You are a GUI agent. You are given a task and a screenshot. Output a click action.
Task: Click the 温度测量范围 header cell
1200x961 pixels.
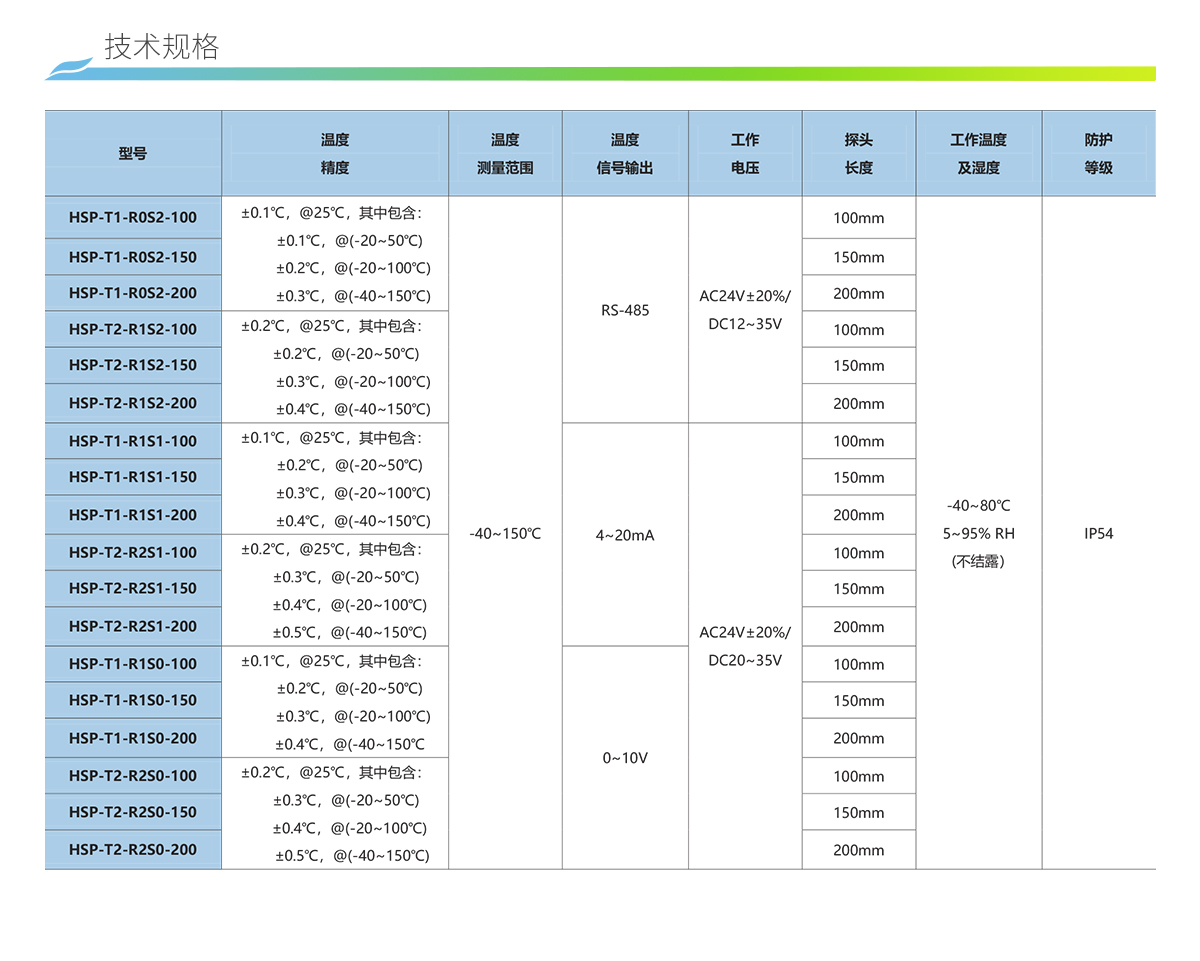point(505,154)
